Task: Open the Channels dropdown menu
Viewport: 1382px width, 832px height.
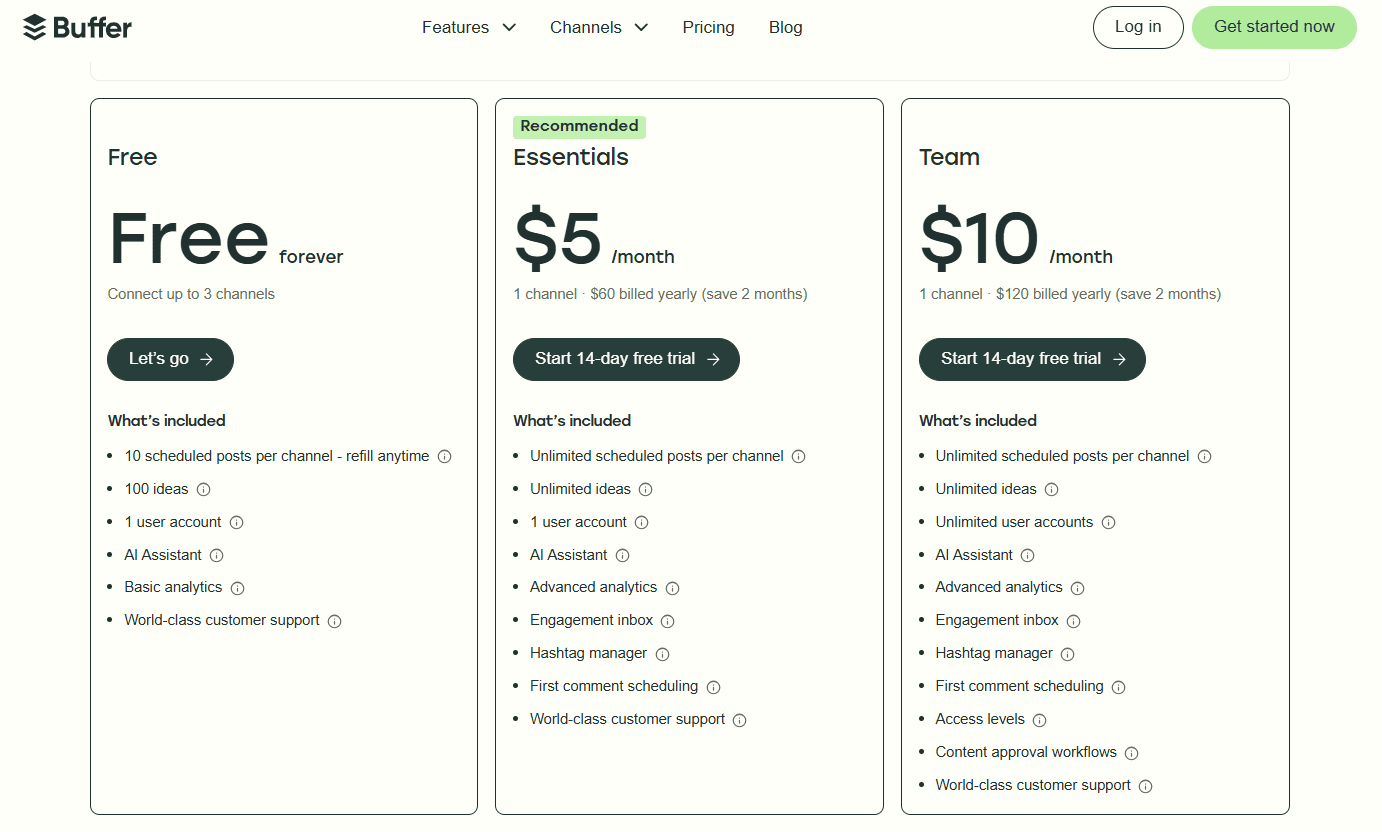Action: click(598, 27)
